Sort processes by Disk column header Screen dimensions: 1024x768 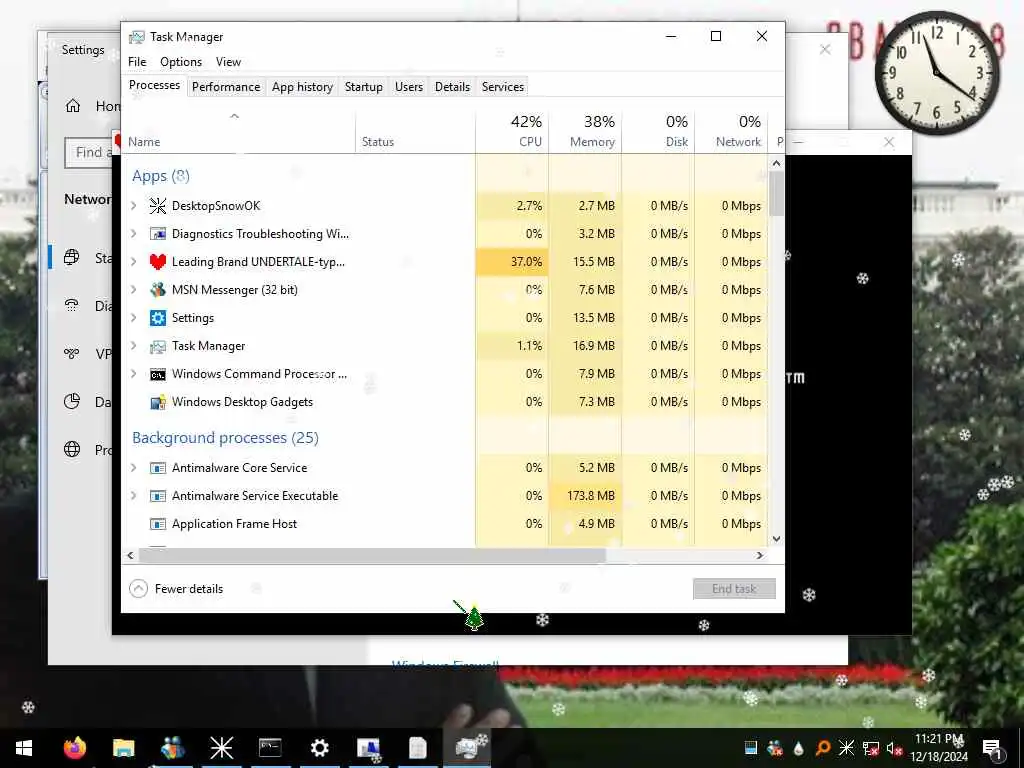point(658,131)
